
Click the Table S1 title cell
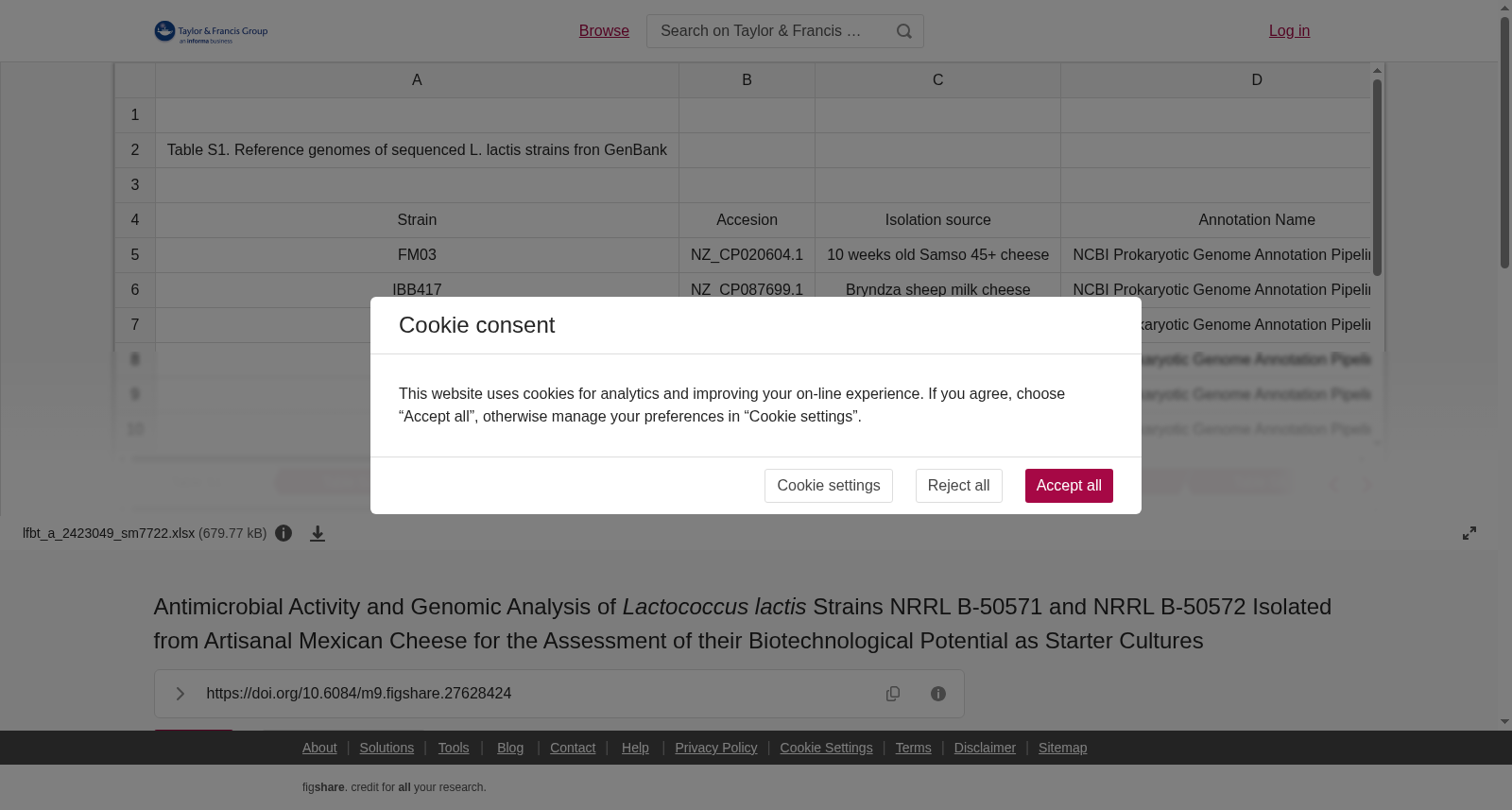point(417,150)
